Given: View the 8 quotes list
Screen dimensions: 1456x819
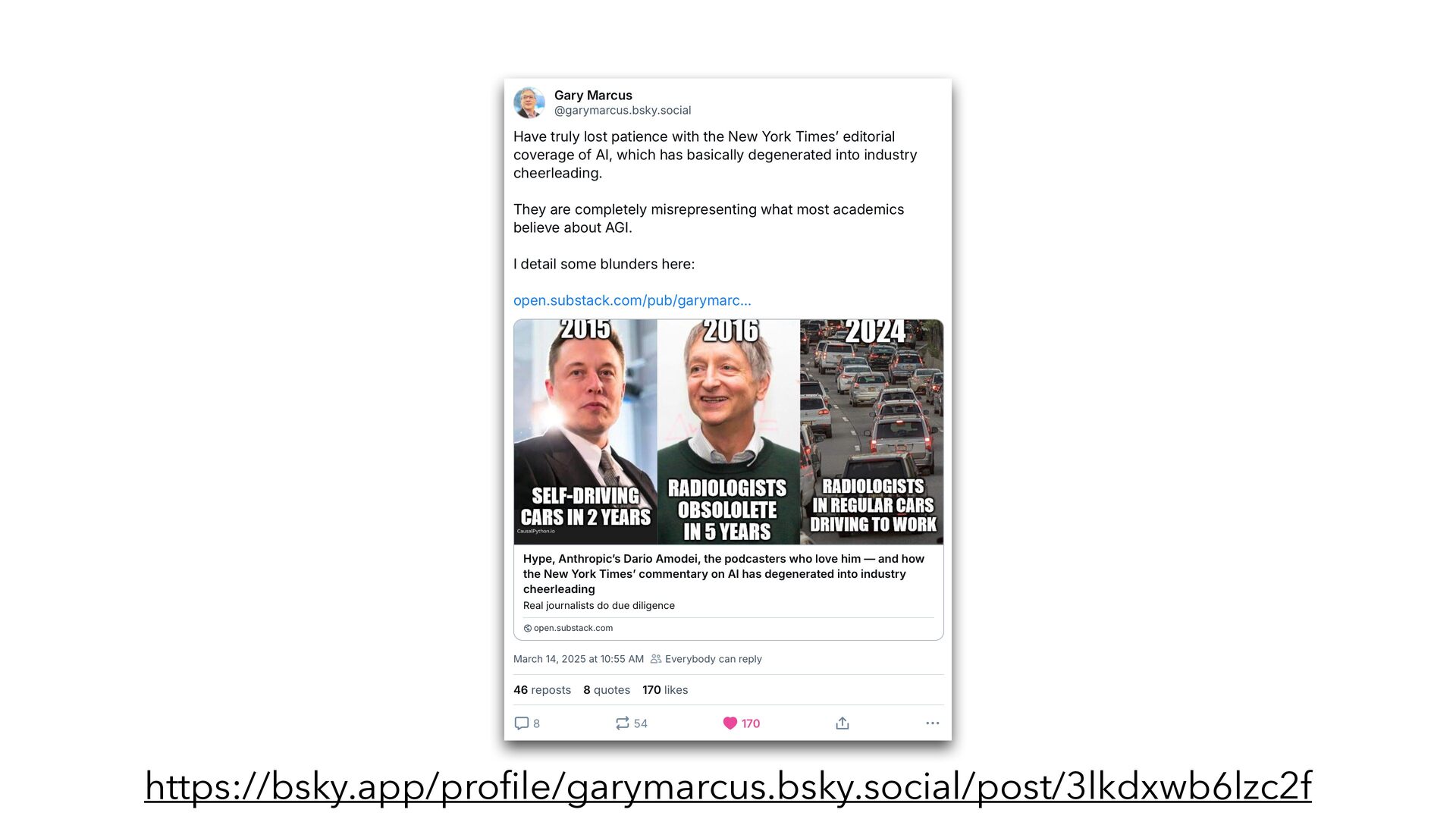Looking at the screenshot, I should (607, 690).
